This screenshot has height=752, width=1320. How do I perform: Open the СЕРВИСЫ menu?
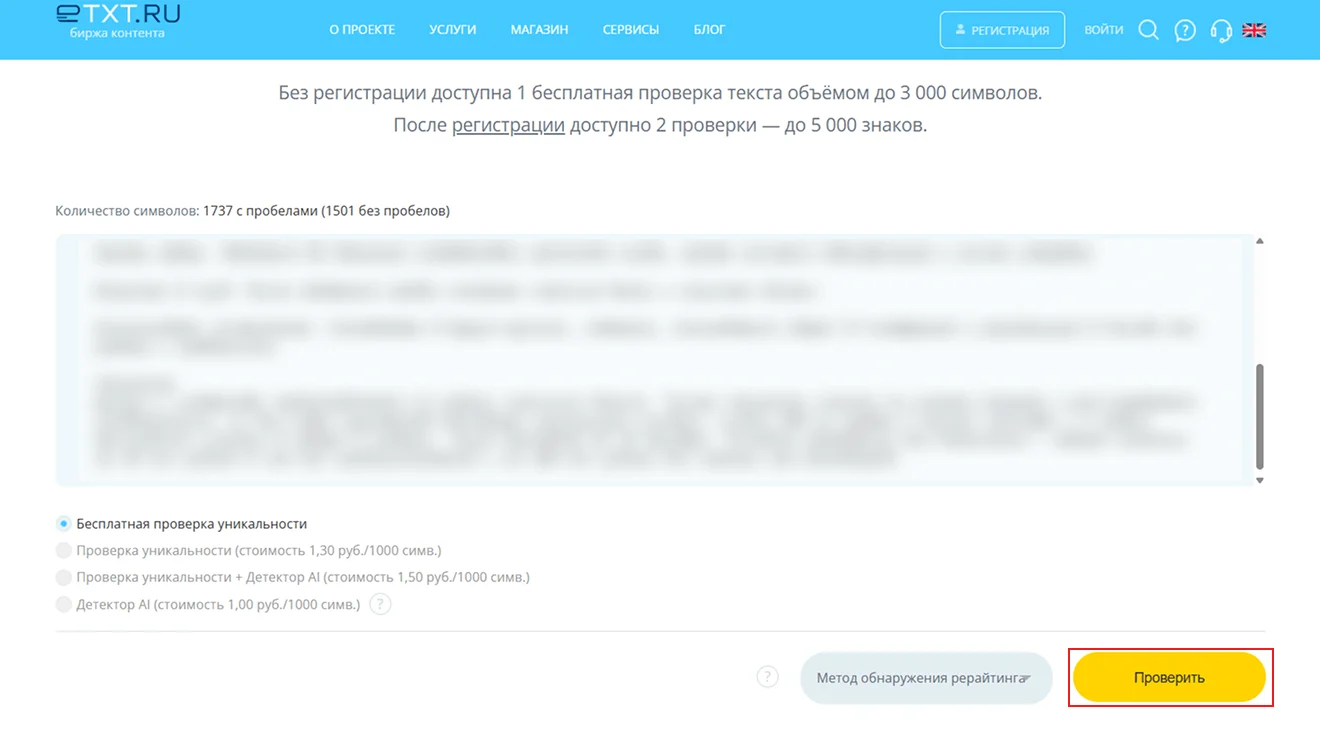tap(631, 30)
